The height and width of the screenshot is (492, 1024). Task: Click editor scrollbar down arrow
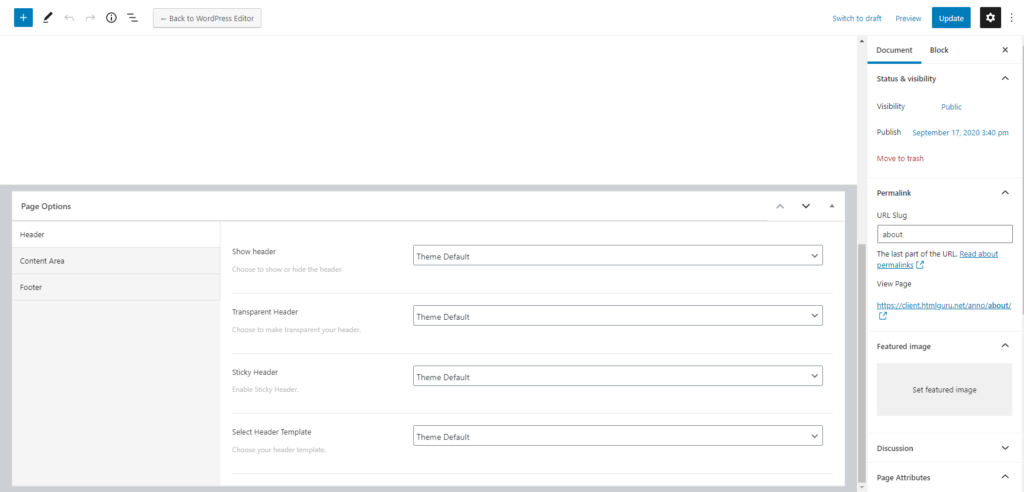pyautogui.click(x=861, y=487)
